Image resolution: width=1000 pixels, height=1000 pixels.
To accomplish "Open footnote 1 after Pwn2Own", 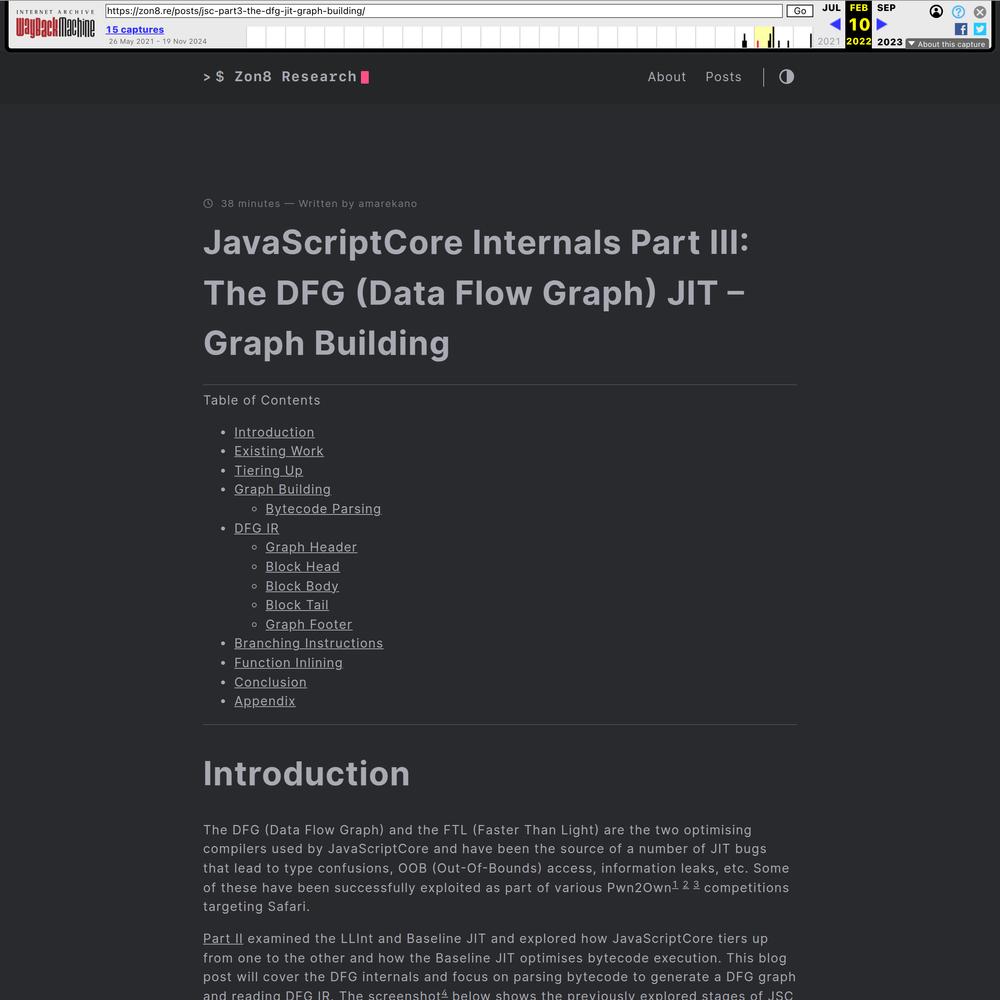I will (675, 885).
